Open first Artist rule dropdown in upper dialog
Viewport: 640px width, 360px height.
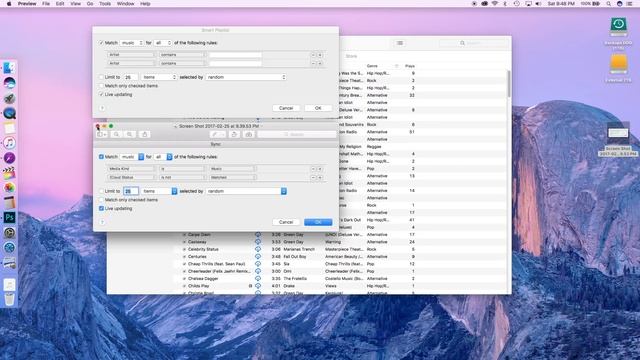131,55
